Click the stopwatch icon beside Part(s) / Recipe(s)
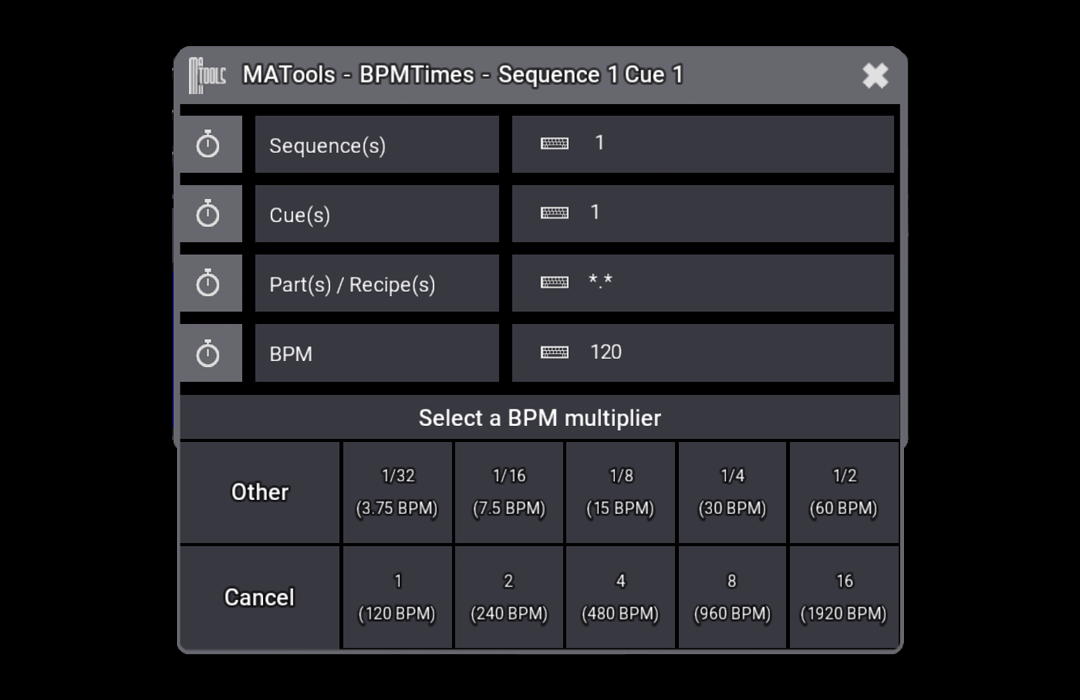 click(x=208, y=283)
